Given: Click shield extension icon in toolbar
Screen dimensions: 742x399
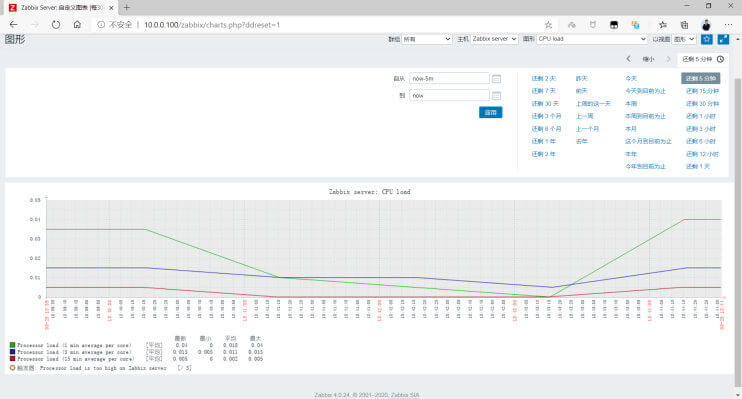Looking at the screenshot, I should coord(592,25).
